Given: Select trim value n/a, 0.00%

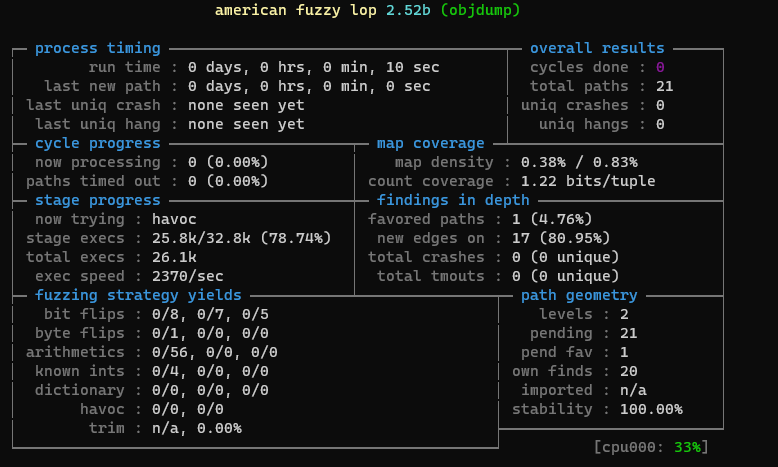Looking at the screenshot, I should pos(196,428).
